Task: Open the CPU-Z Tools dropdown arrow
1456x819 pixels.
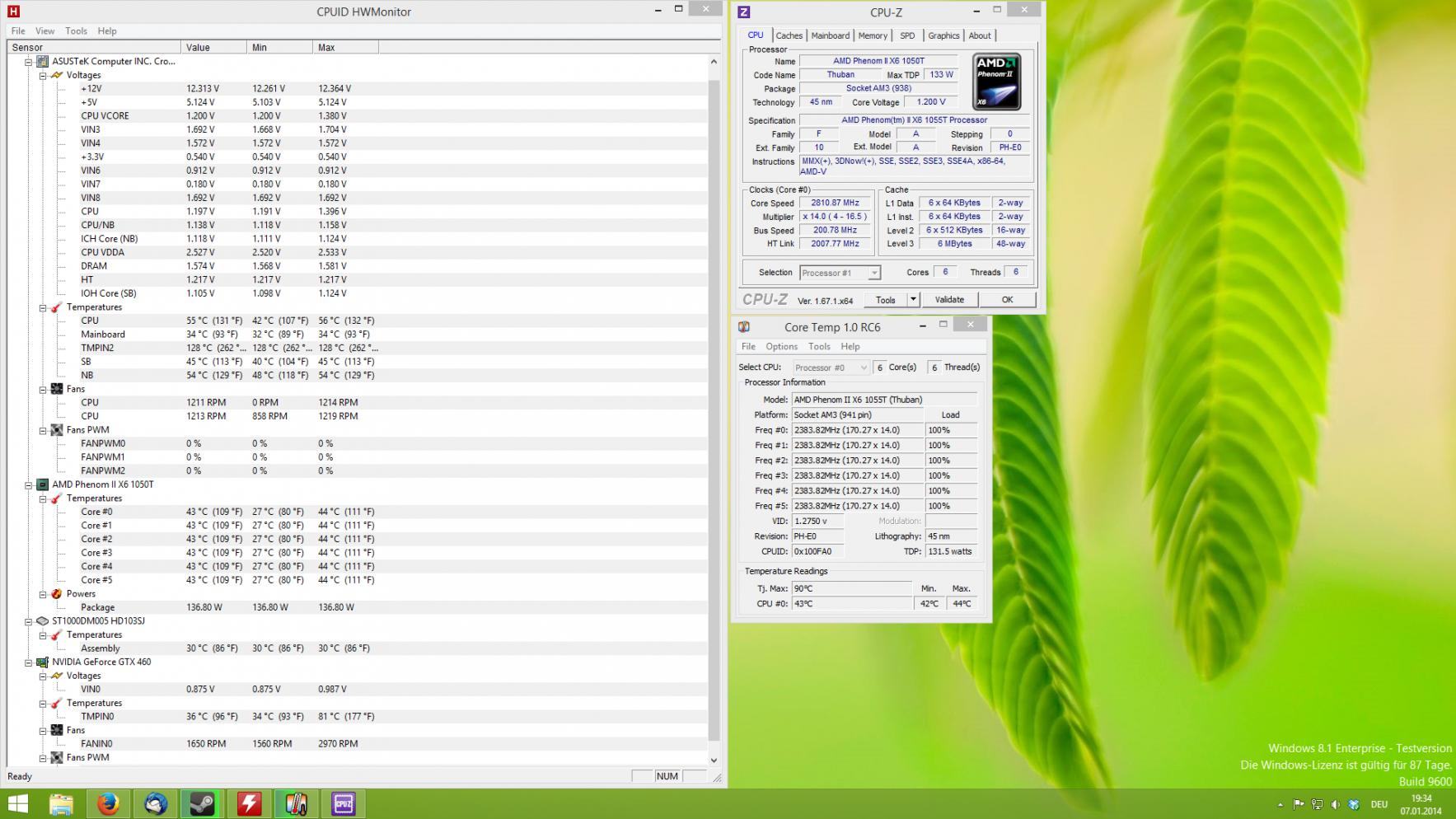Action: tap(913, 300)
